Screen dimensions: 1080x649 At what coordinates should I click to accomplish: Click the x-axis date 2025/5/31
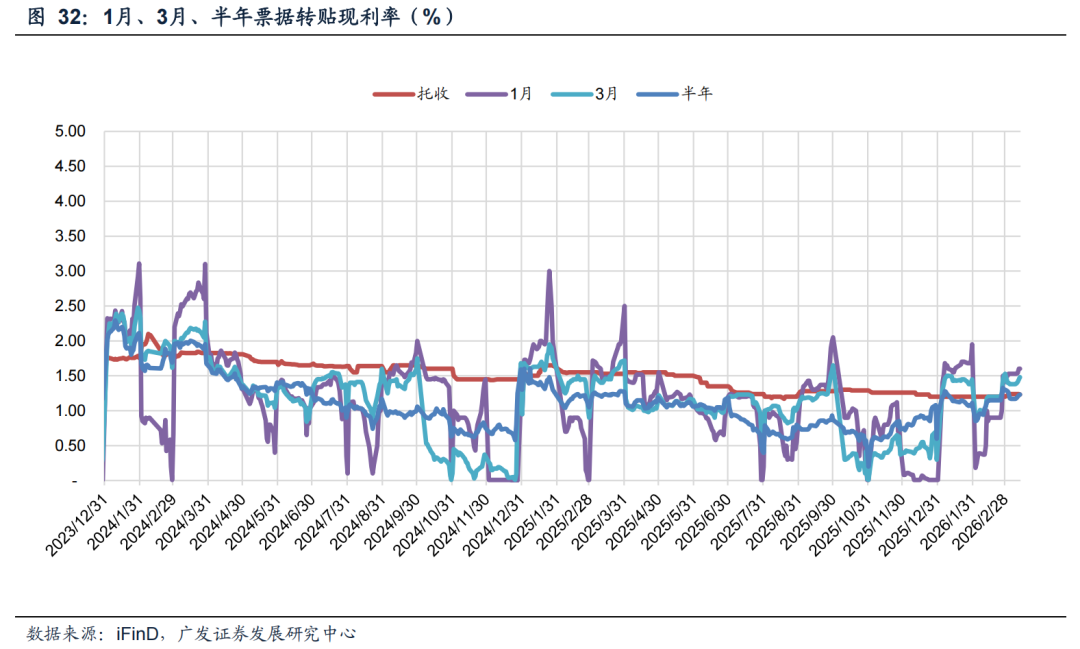pyautogui.click(x=669, y=523)
